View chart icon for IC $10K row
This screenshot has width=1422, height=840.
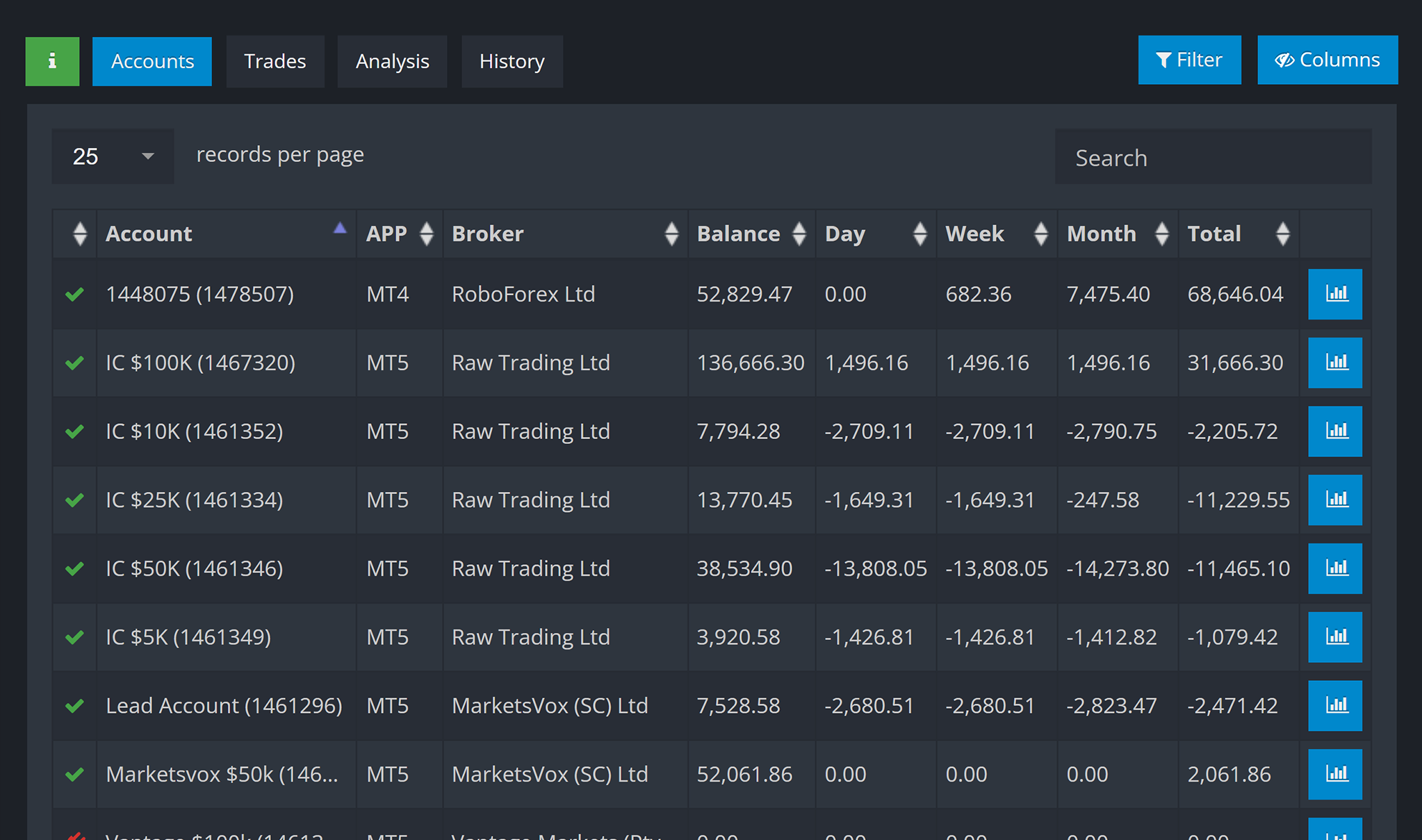click(x=1335, y=431)
